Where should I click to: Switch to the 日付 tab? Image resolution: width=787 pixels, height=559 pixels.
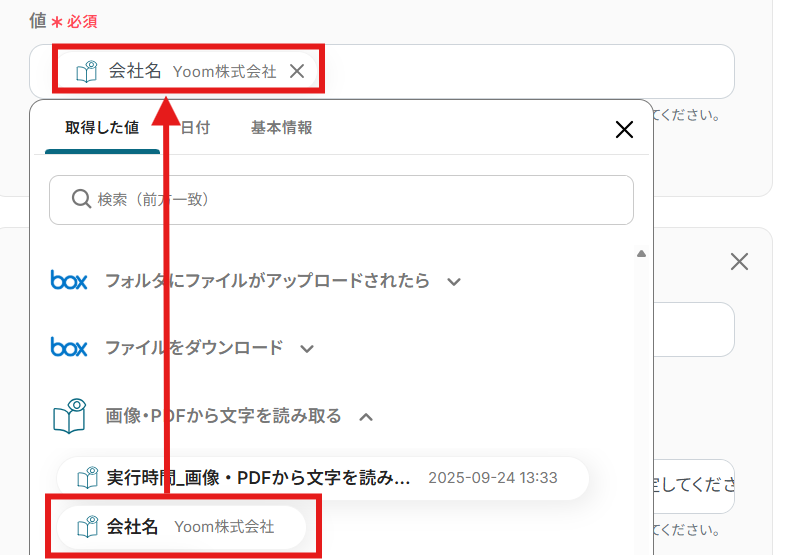[195, 127]
